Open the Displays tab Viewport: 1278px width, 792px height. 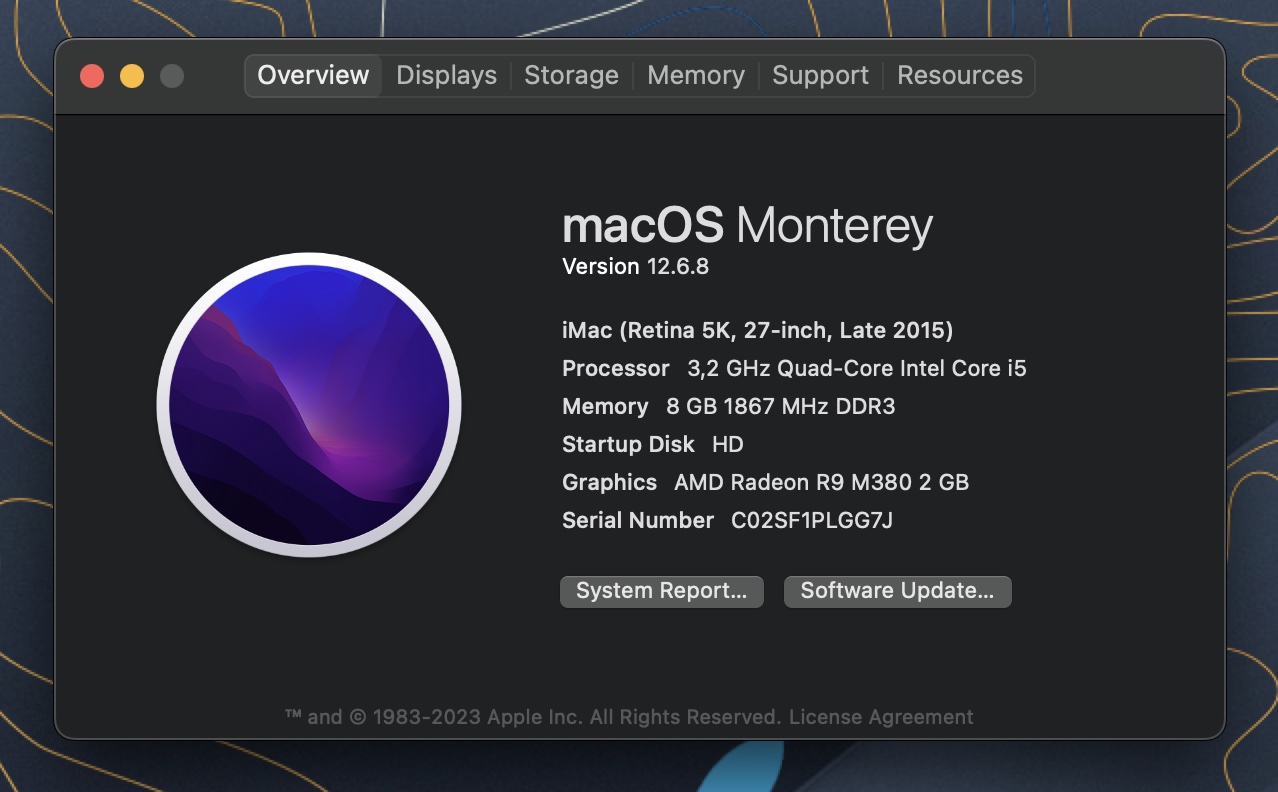[x=446, y=76]
